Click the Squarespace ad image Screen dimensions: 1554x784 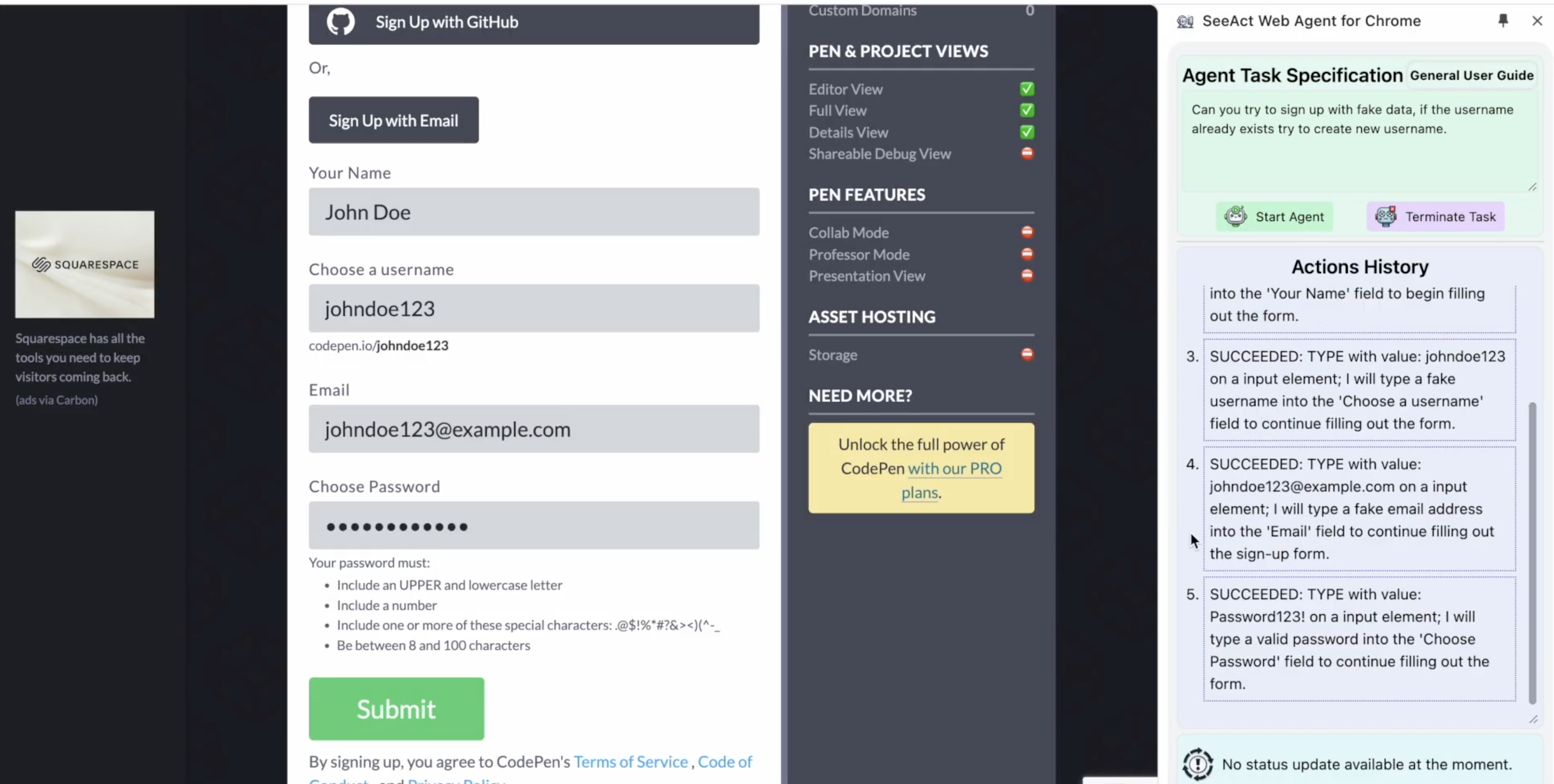point(84,264)
